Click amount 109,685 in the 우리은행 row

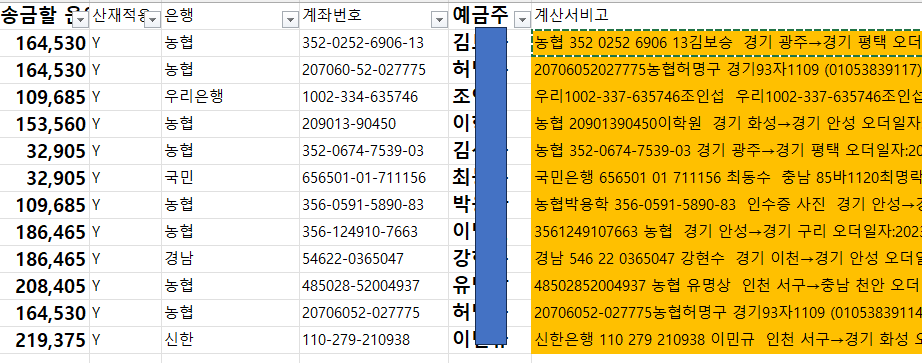pyautogui.click(x=45, y=97)
